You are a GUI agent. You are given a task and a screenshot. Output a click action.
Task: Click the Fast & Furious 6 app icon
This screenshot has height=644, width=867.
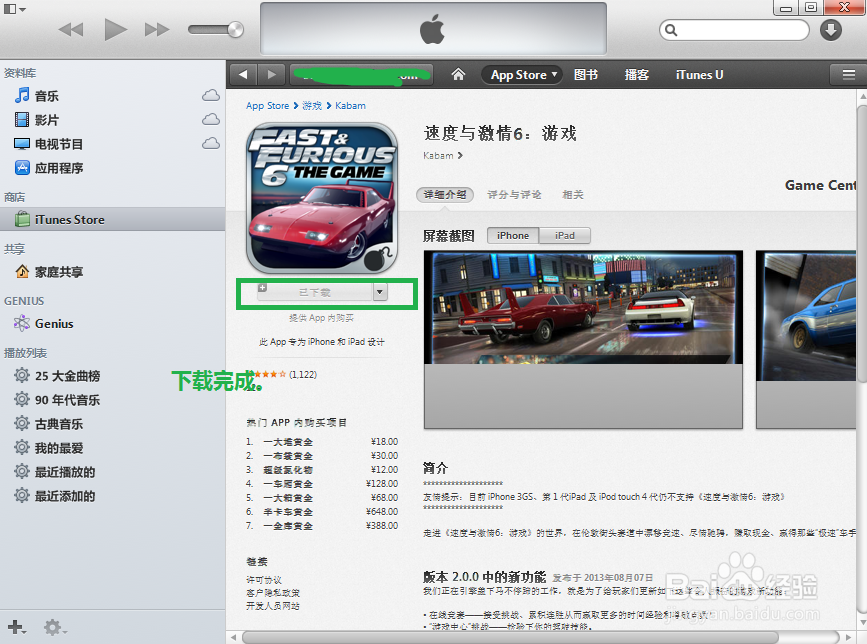[322, 198]
